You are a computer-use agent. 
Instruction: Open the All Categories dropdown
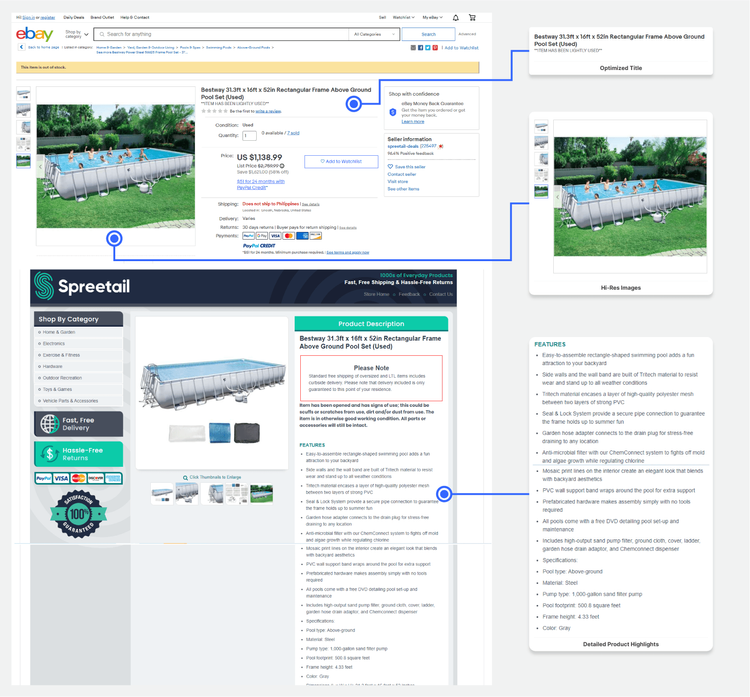tap(374, 34)
